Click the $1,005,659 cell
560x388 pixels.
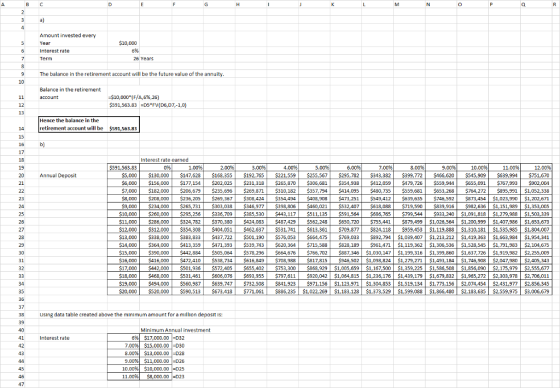coord(346,268)
